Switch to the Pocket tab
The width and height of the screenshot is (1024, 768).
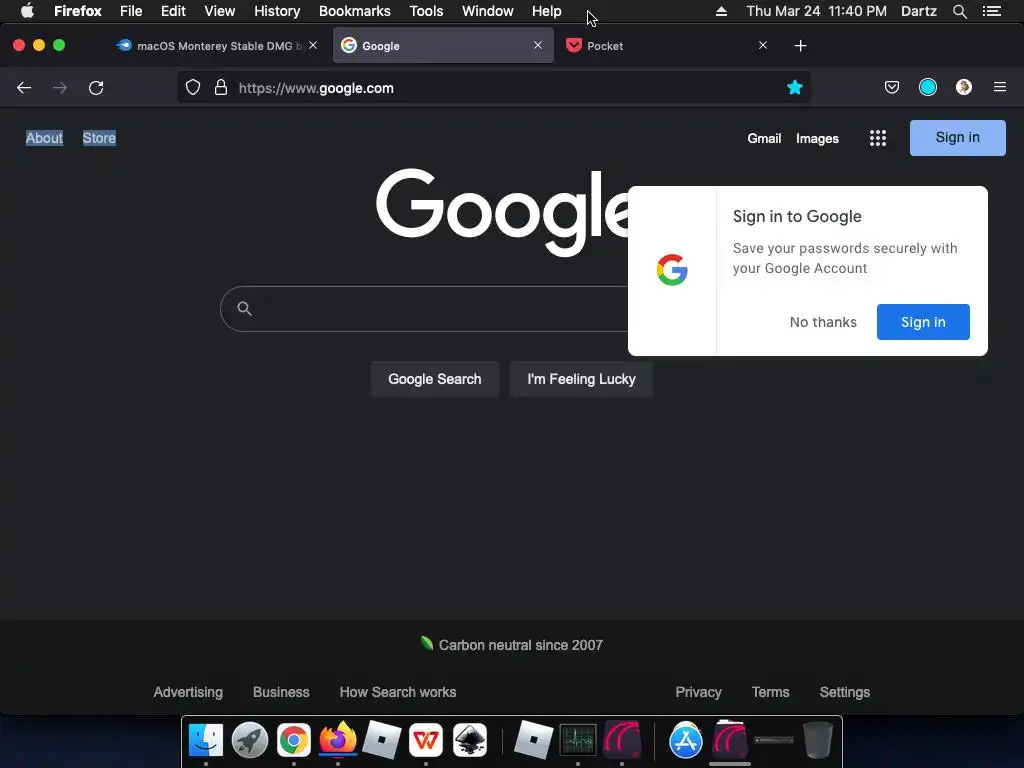[666, 46]
